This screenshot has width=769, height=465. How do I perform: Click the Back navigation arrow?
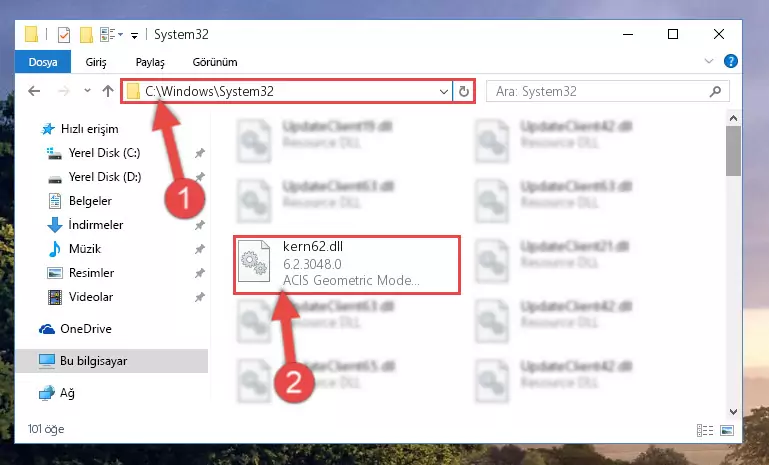click(34, 91)
